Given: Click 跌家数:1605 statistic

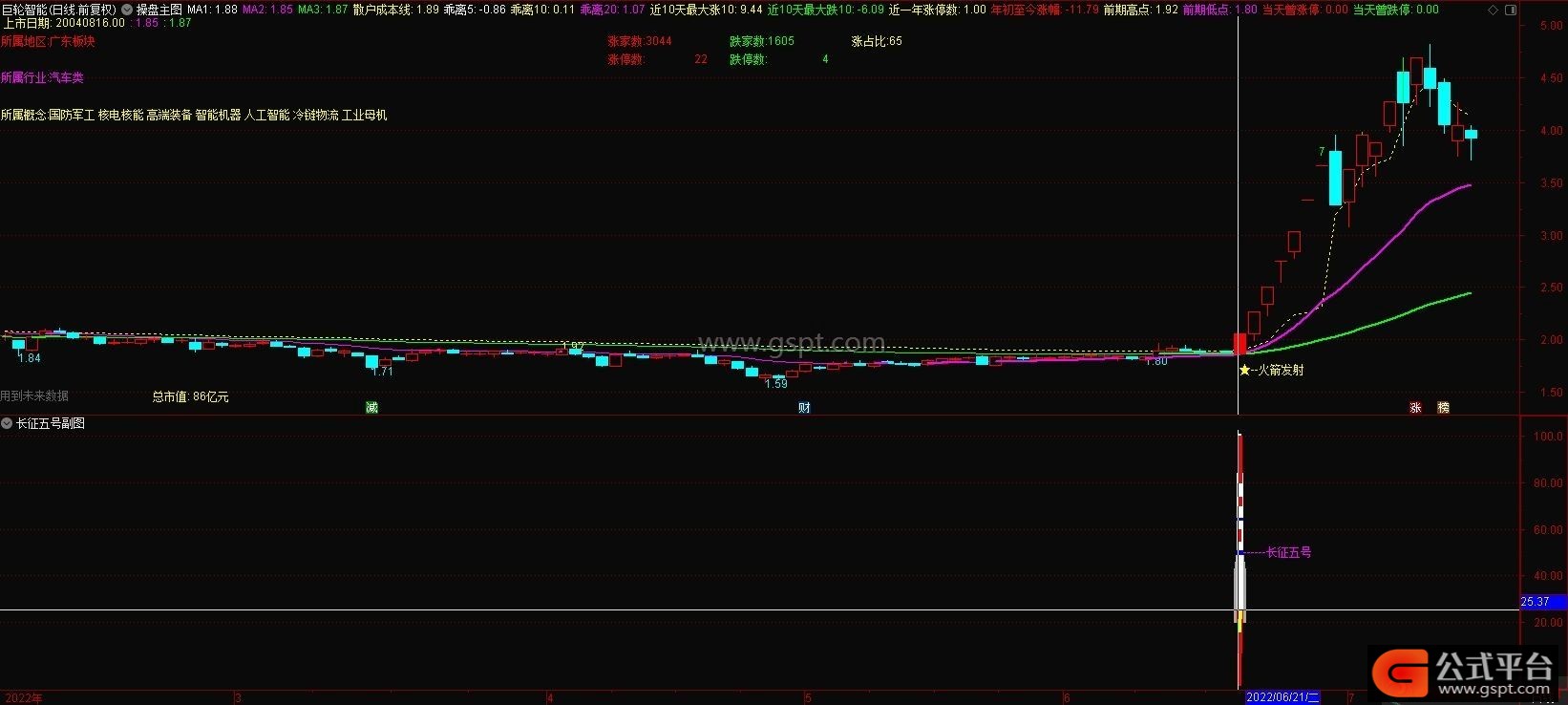Looking at the screenshot, I should [x=762, y=41].
